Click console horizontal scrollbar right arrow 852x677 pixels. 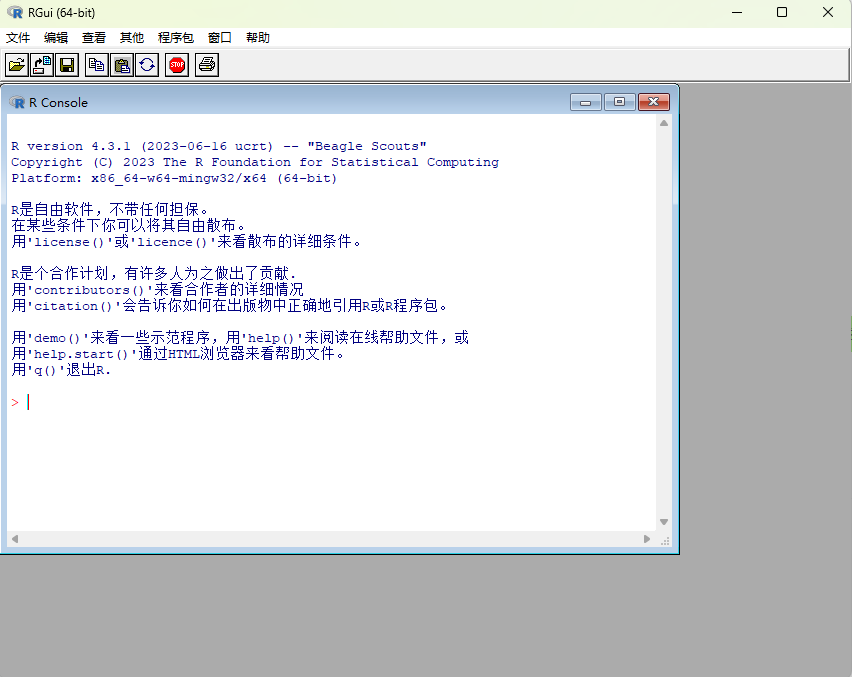click(647, 539)
